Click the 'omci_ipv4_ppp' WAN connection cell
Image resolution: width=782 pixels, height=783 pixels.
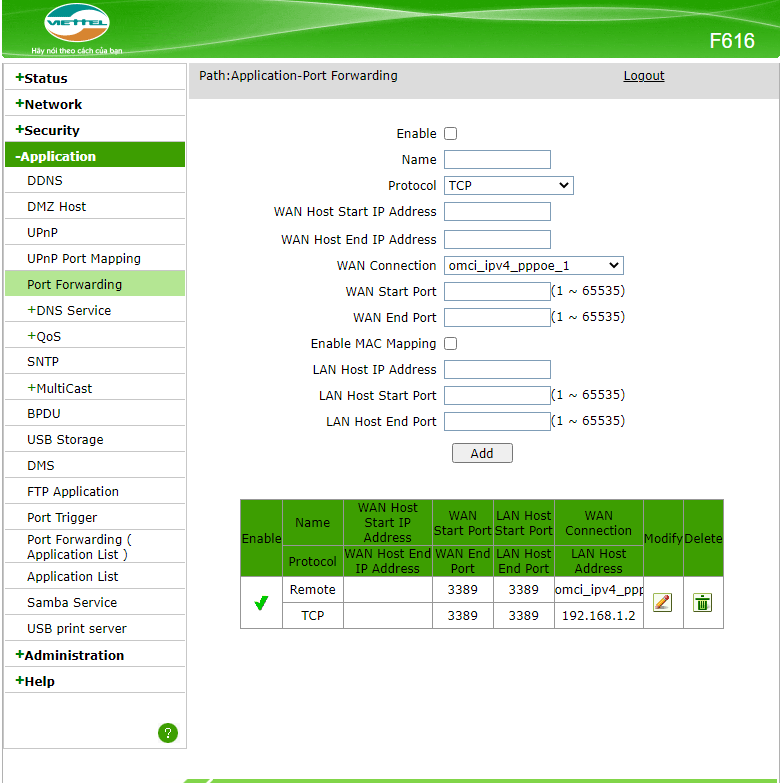[x=598, y=589]
